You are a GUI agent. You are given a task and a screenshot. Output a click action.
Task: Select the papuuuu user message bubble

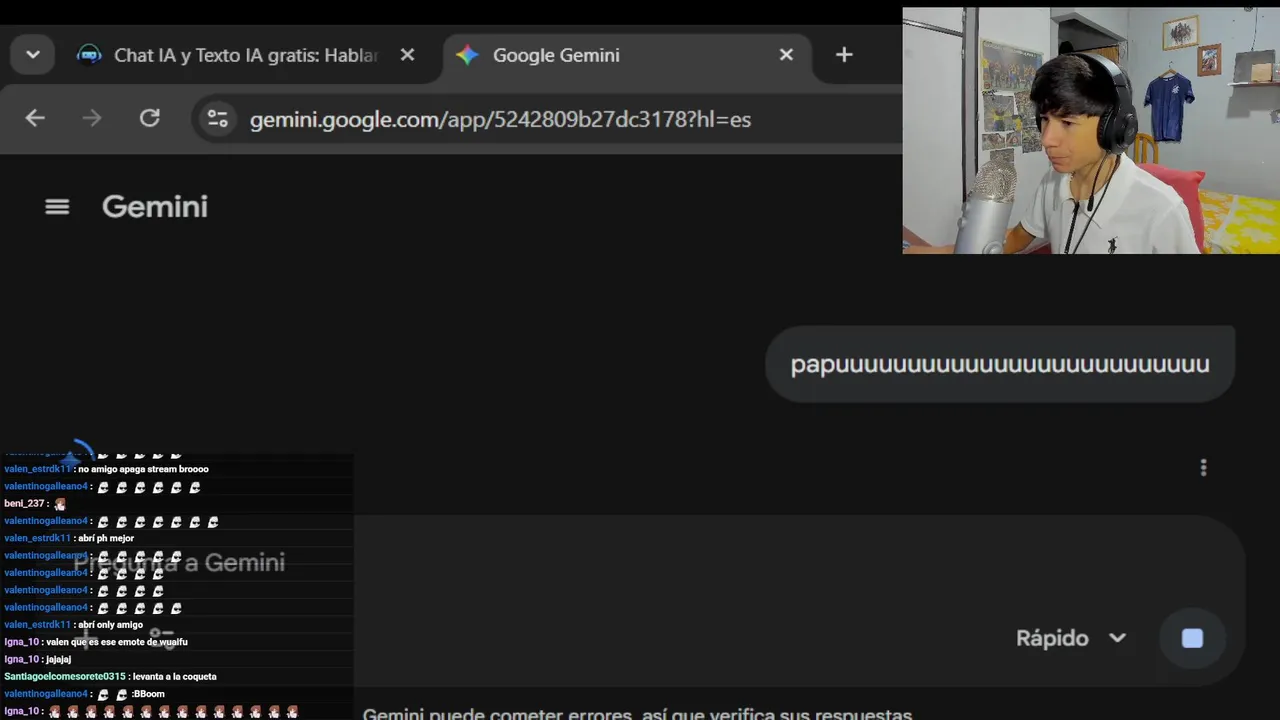1000,364
